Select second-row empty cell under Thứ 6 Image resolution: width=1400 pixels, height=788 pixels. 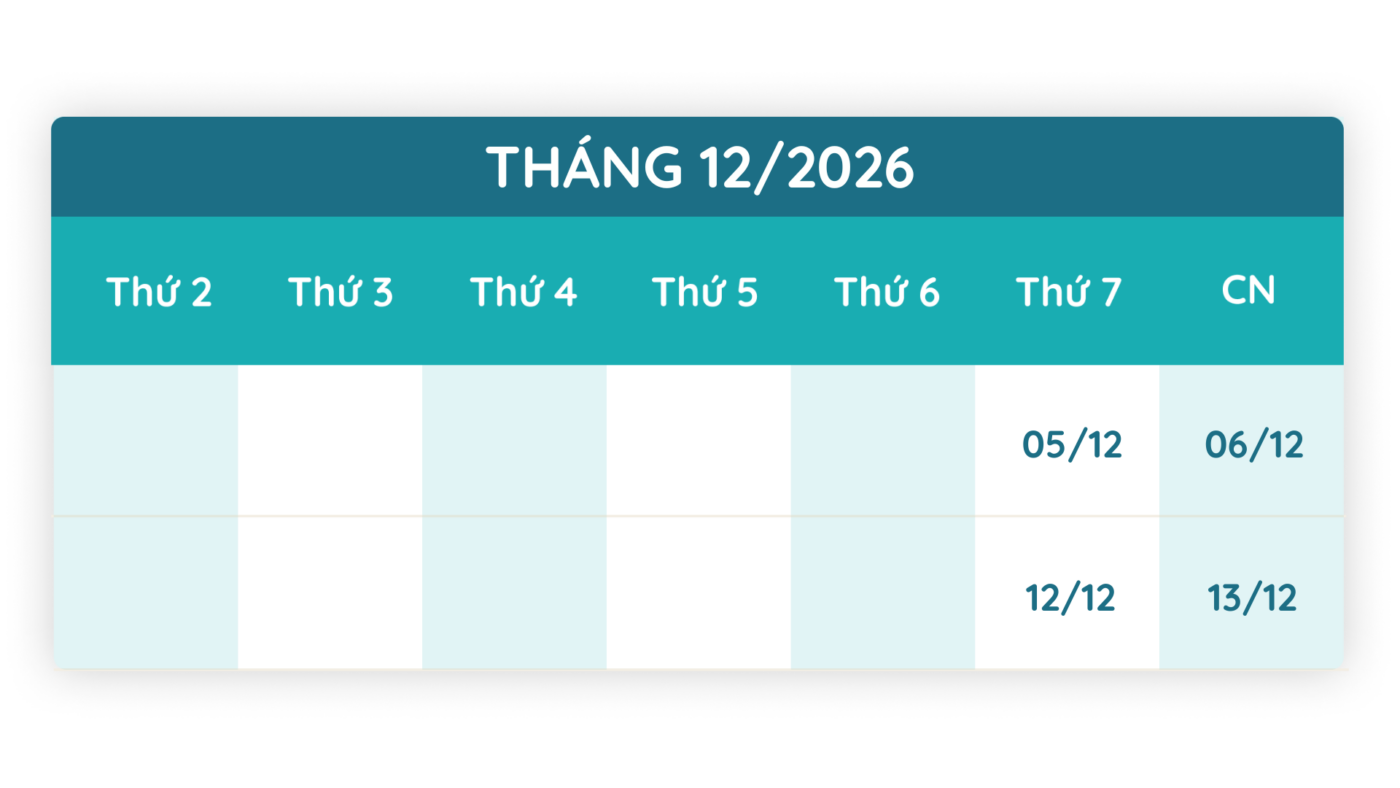(x=883, y=593)
